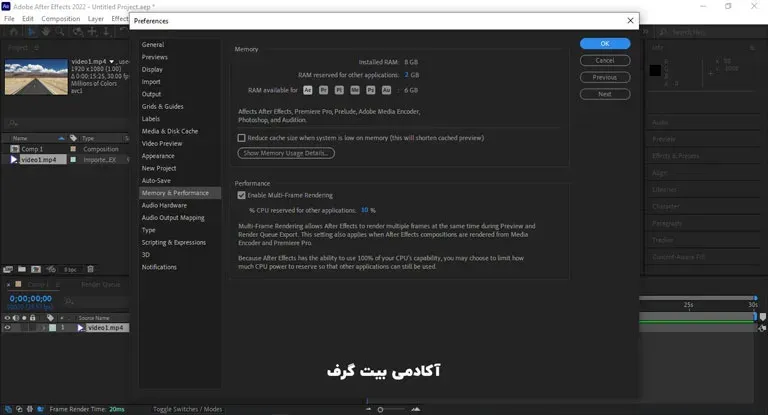Click the timeline search magnifier icon
768x415 pixels.
69,300
